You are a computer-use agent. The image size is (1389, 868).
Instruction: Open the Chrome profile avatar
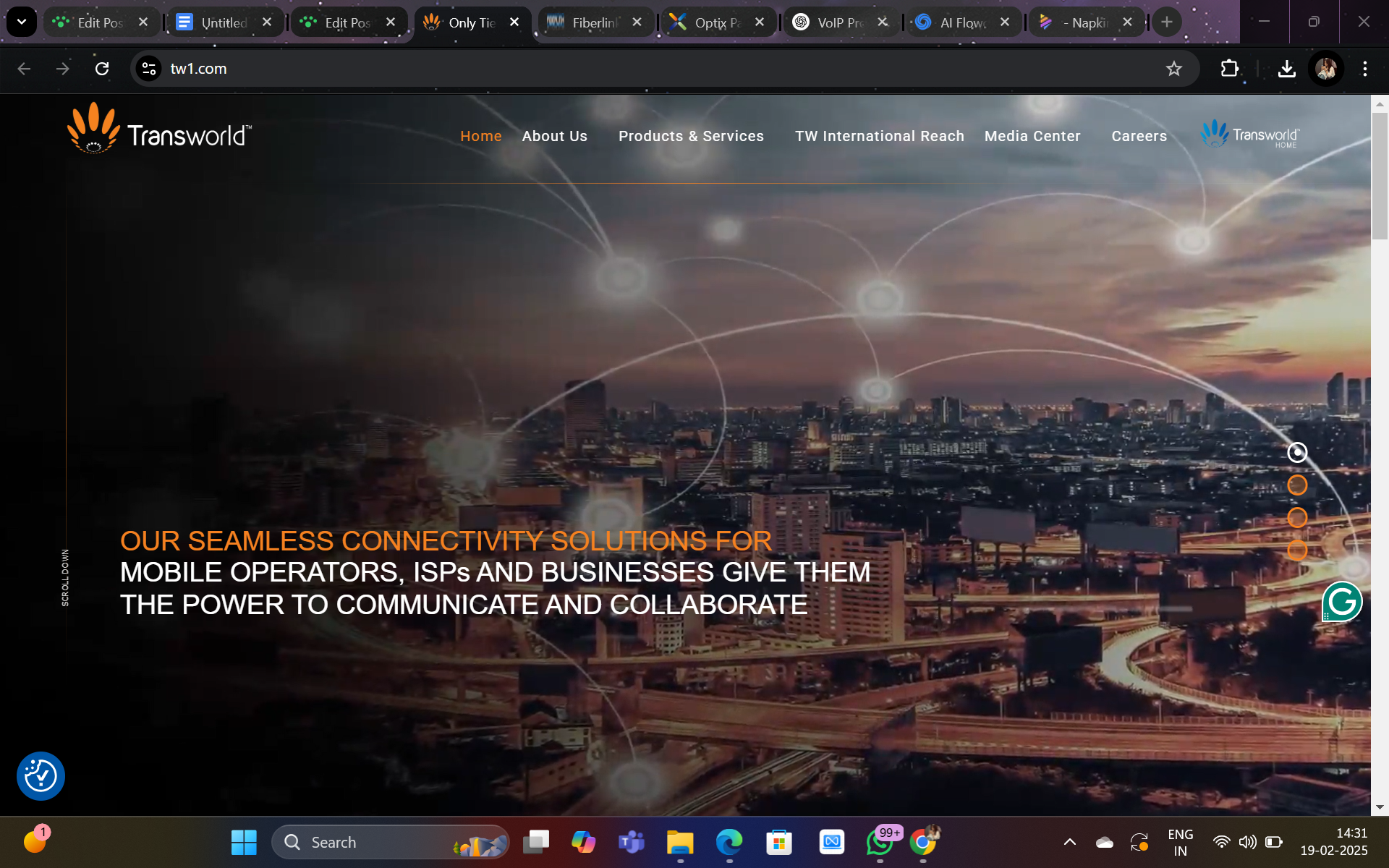click(x=1326, y=69)
